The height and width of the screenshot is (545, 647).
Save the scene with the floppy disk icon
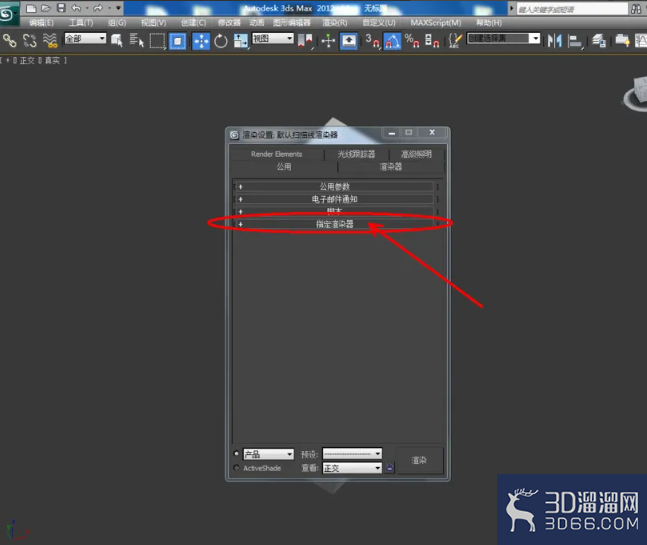61,8
